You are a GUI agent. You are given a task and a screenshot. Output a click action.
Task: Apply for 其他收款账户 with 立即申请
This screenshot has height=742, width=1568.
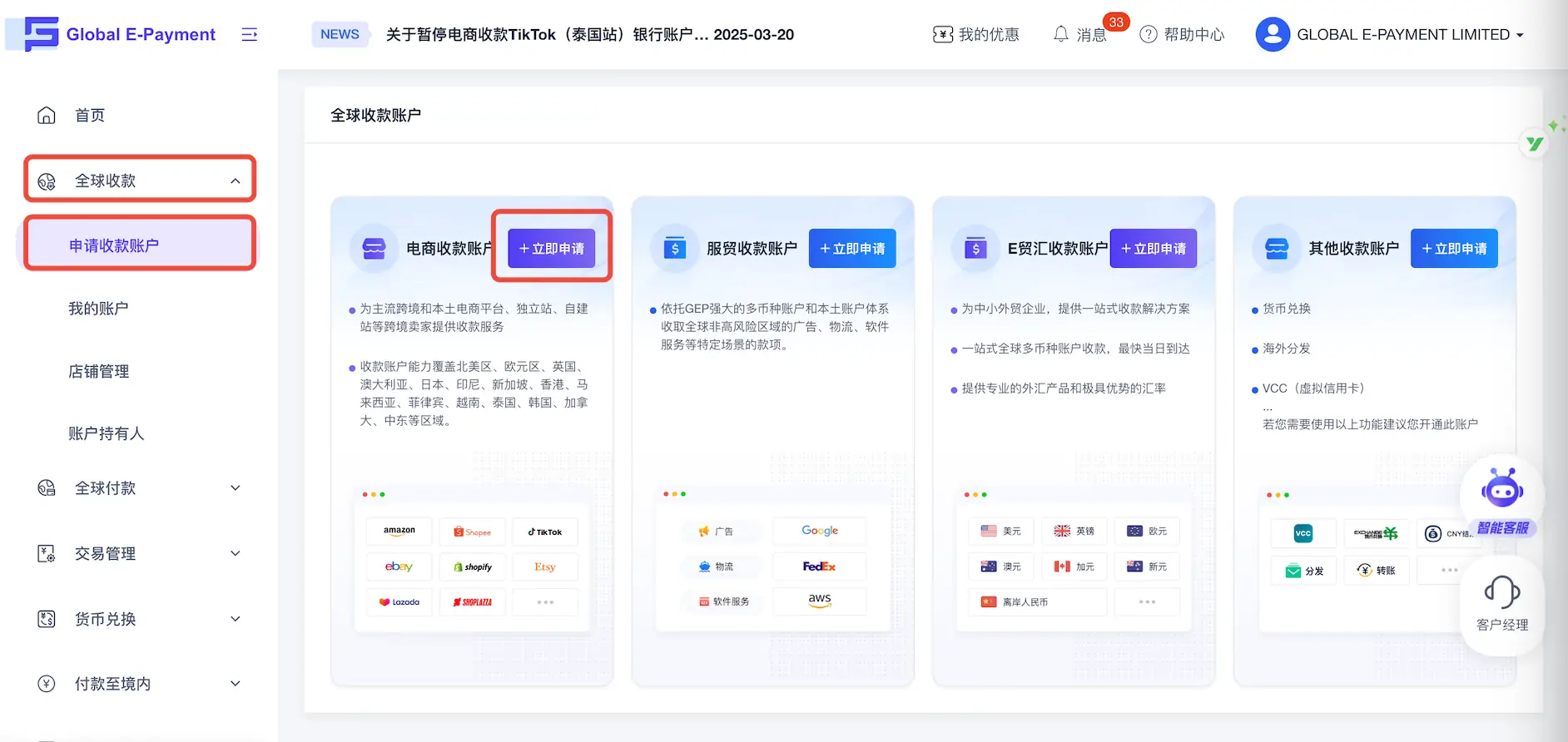pyautogui.click(x=1454, y=248)
